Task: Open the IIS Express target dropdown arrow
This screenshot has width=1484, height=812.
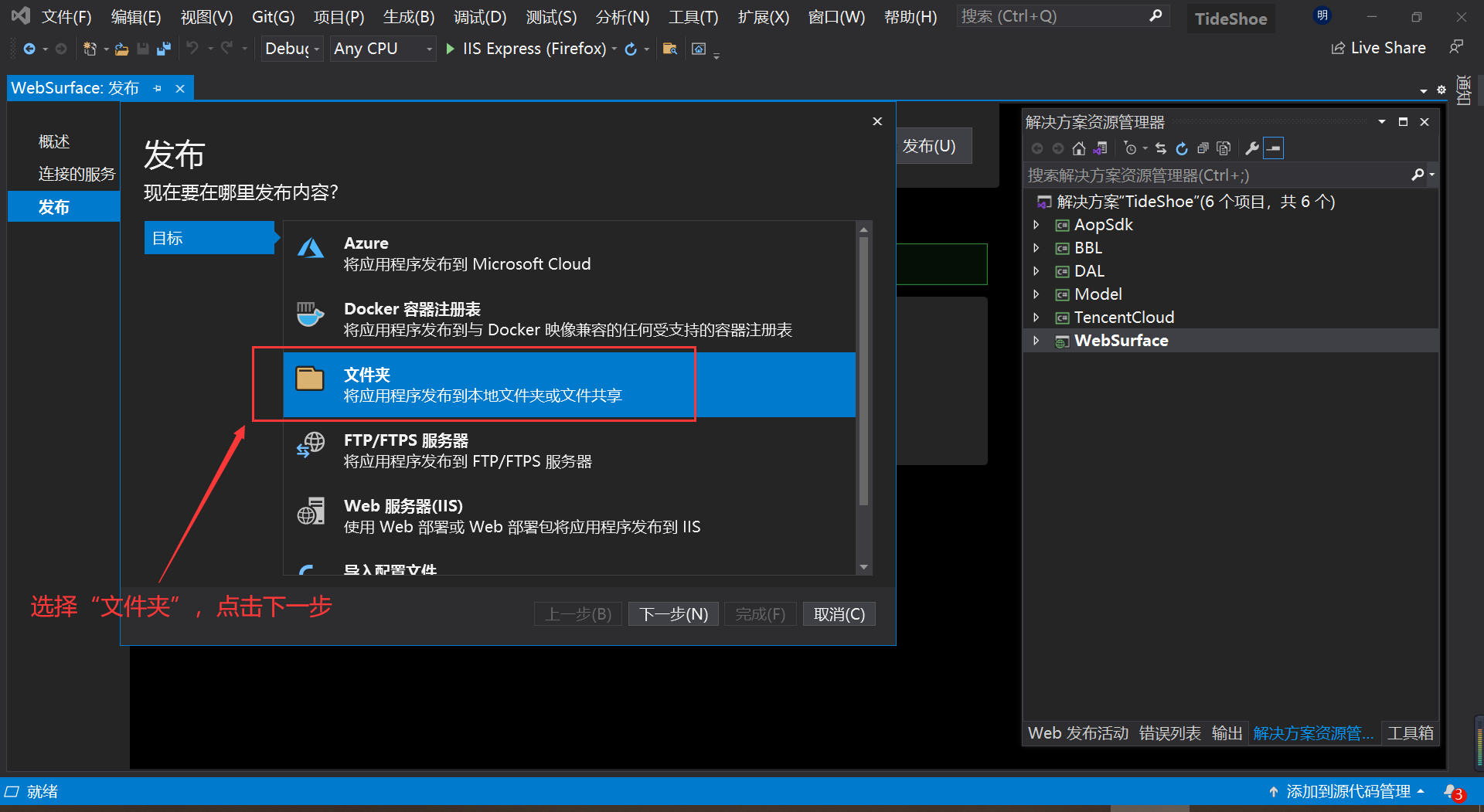Action: pos(614,49)
